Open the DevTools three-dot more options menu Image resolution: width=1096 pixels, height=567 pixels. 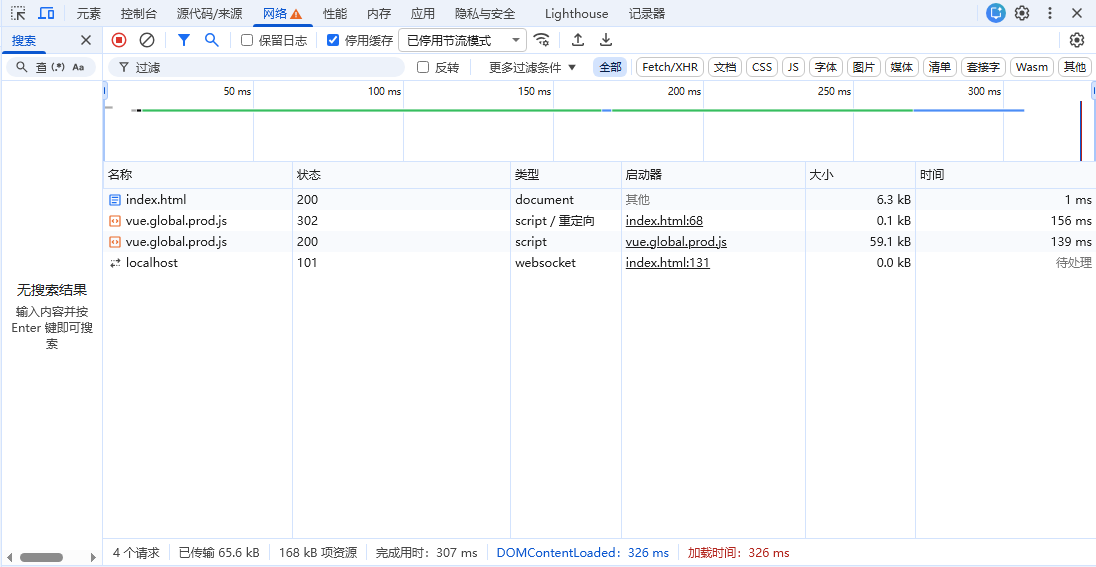click(1050, 13)
